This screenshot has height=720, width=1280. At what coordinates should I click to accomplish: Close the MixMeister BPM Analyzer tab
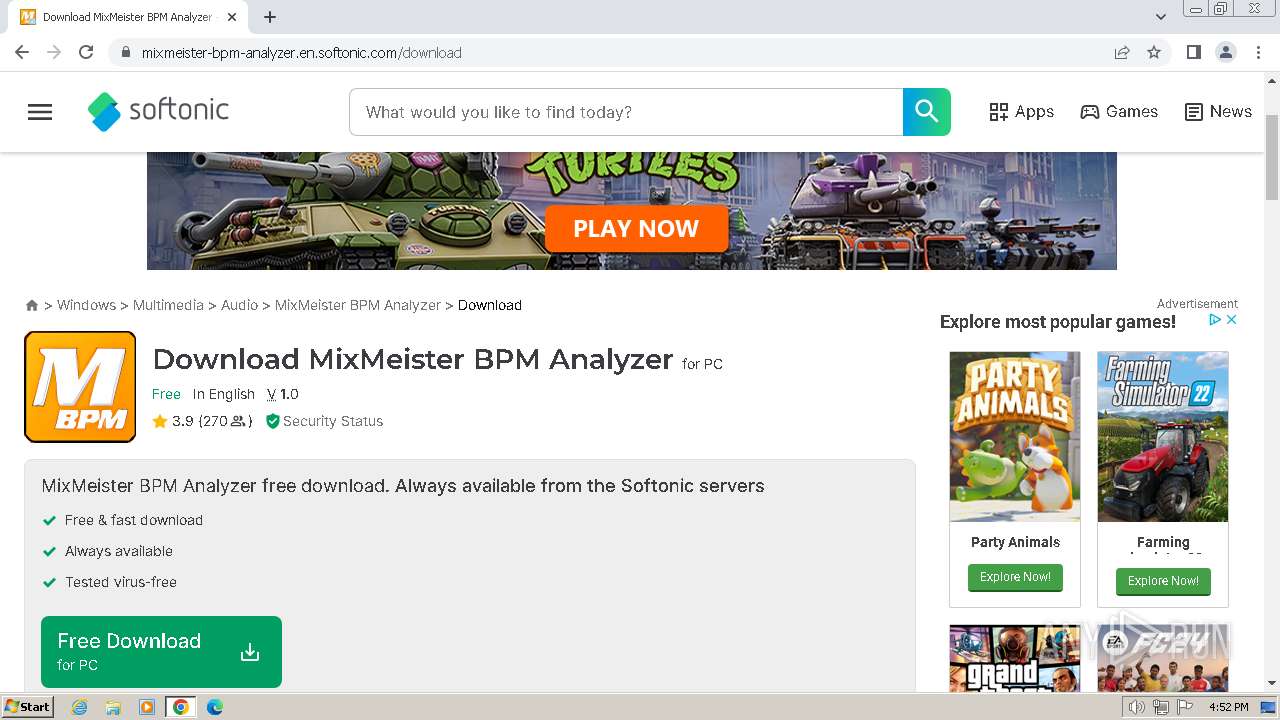pos(231,17)
